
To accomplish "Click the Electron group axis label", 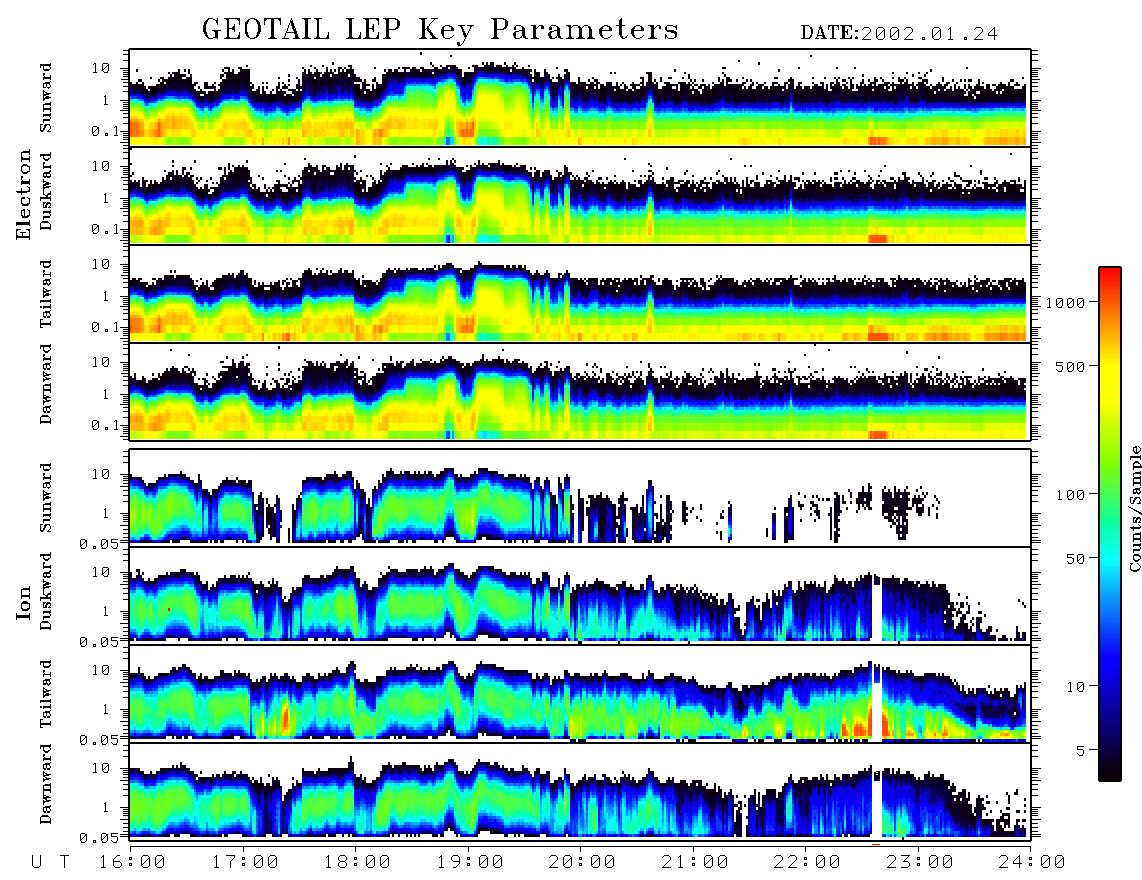I will pos(24,194).
